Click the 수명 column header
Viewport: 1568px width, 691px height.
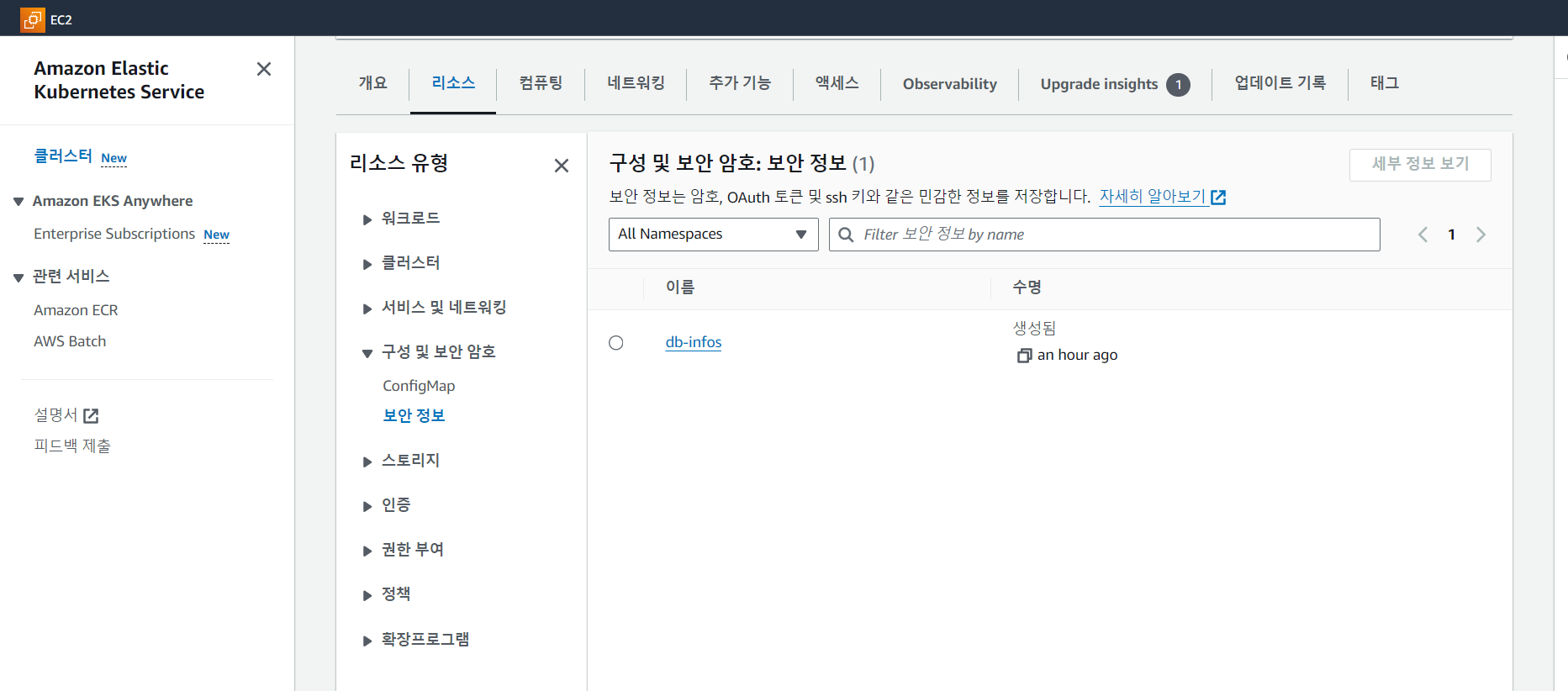[x=1027, y=287]
